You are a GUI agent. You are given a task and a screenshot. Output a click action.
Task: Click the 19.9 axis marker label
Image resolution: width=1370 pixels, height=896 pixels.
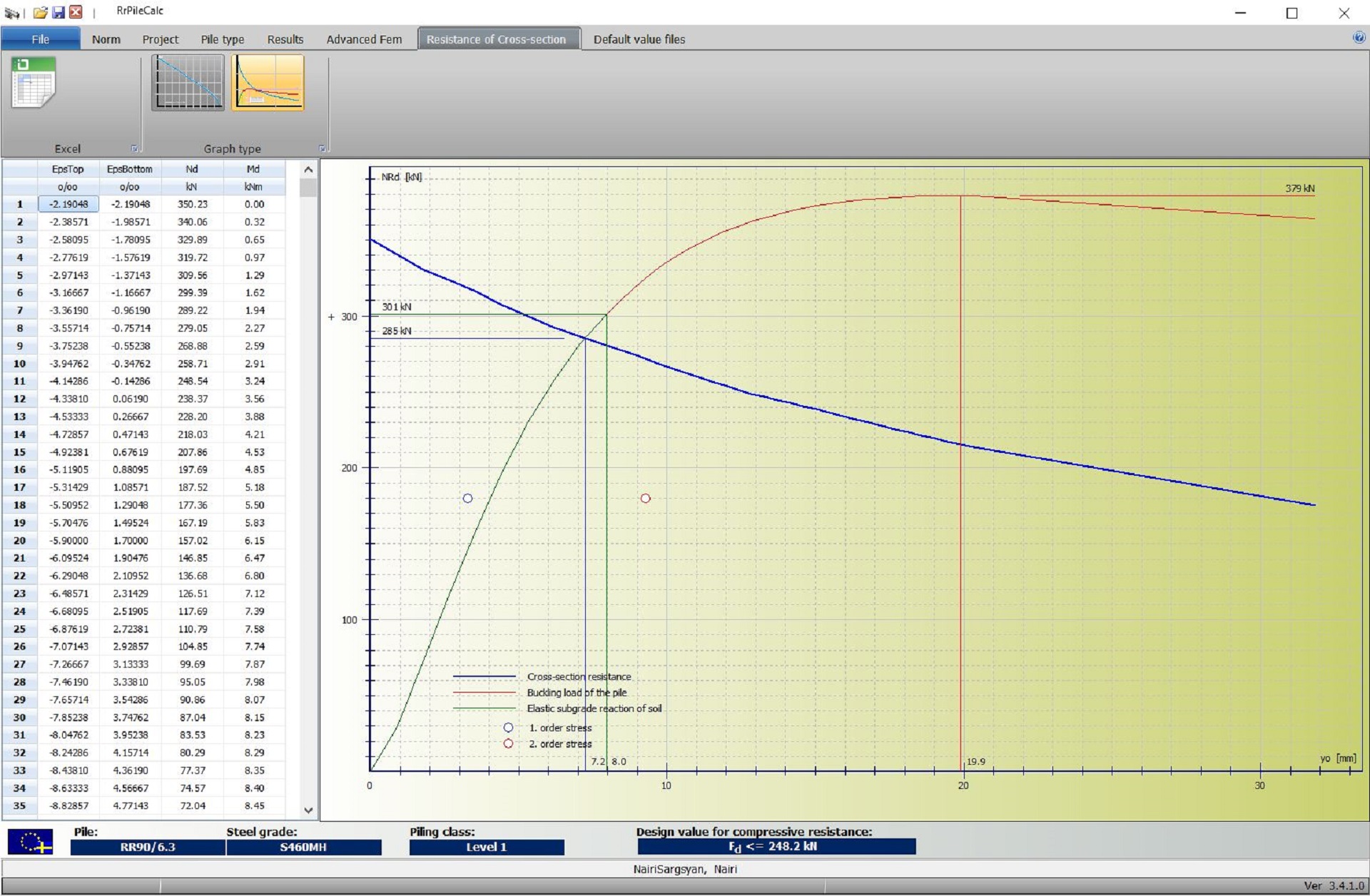975,762
